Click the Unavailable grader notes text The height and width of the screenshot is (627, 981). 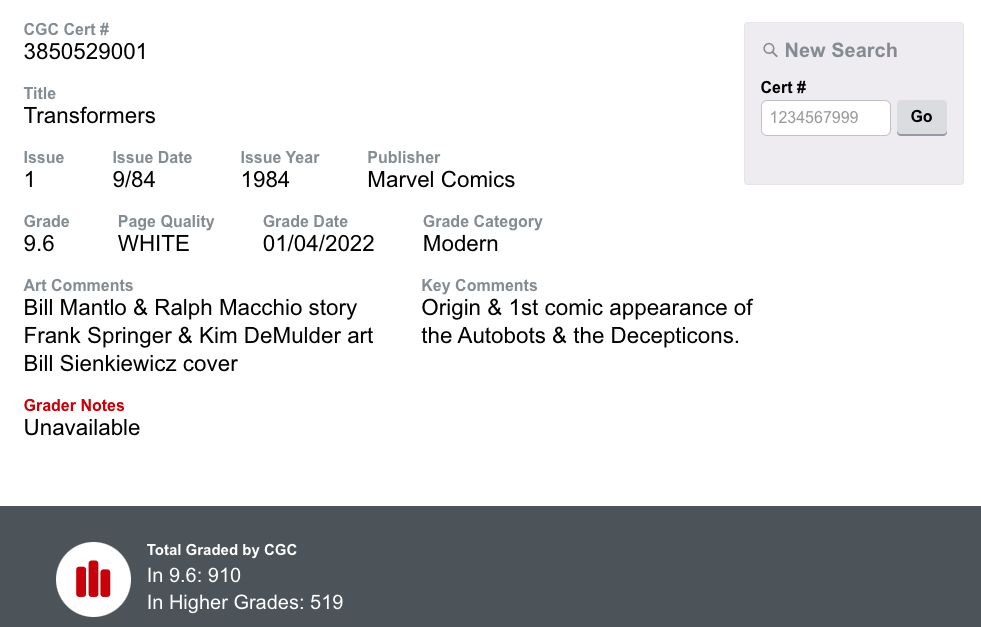click(x=82, y=428)
